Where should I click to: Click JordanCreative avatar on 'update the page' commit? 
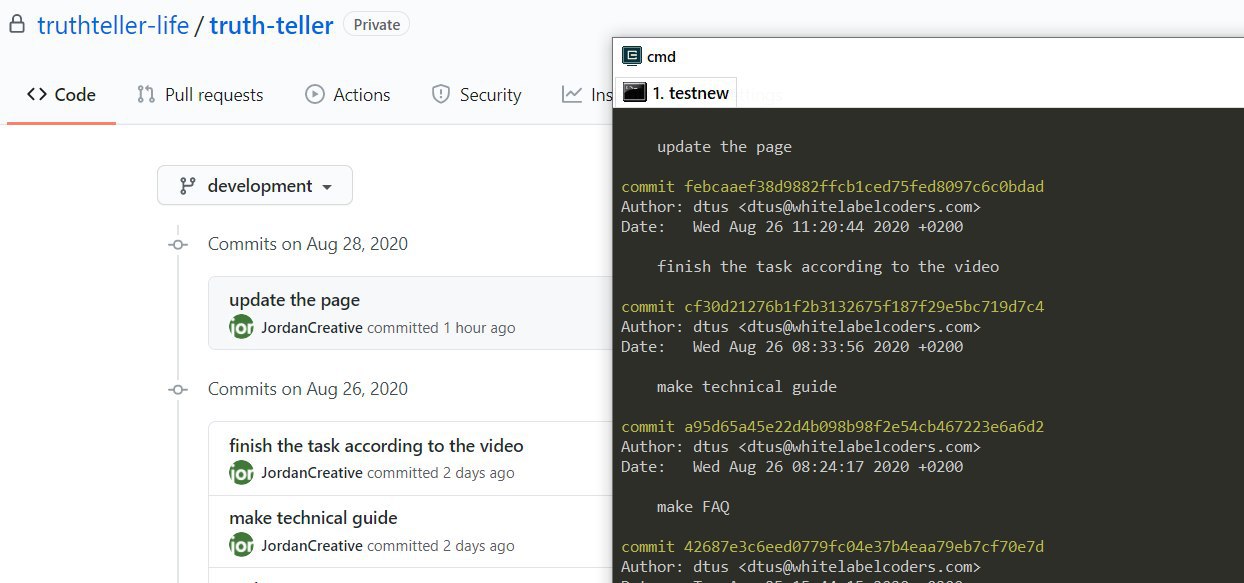tap(241, 327)
